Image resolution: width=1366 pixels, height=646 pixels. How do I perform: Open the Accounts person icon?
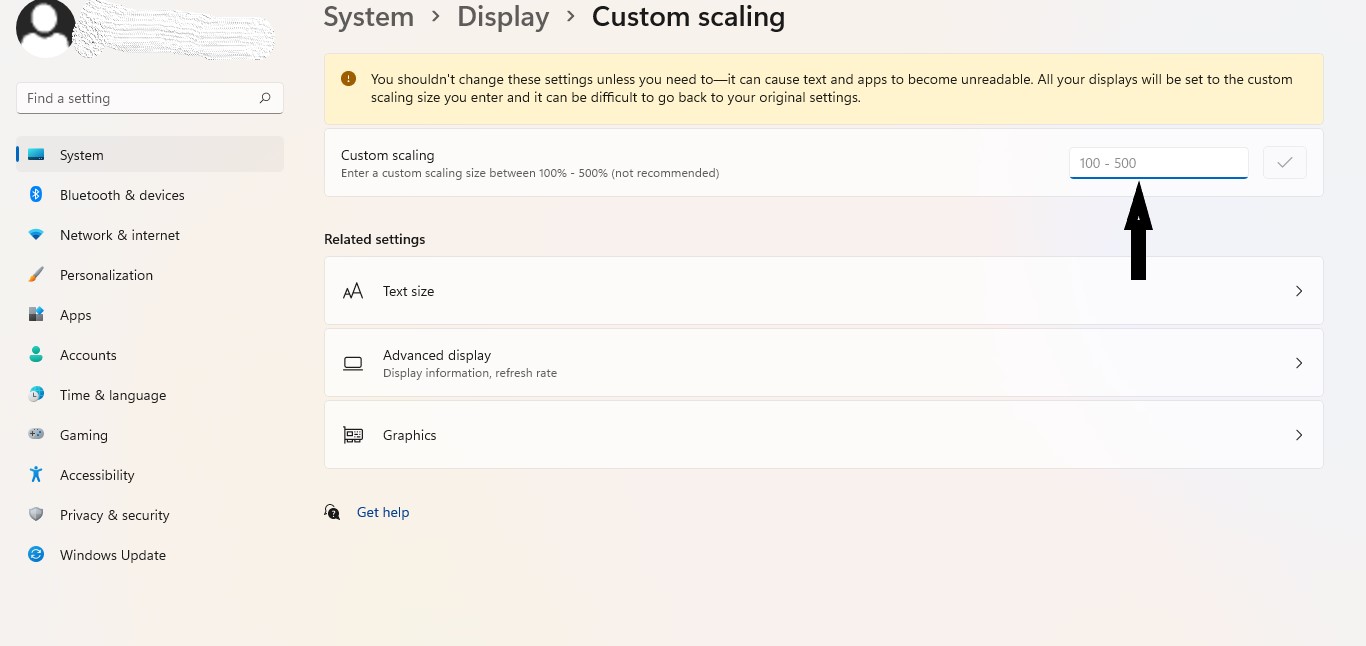pos(36,355)
